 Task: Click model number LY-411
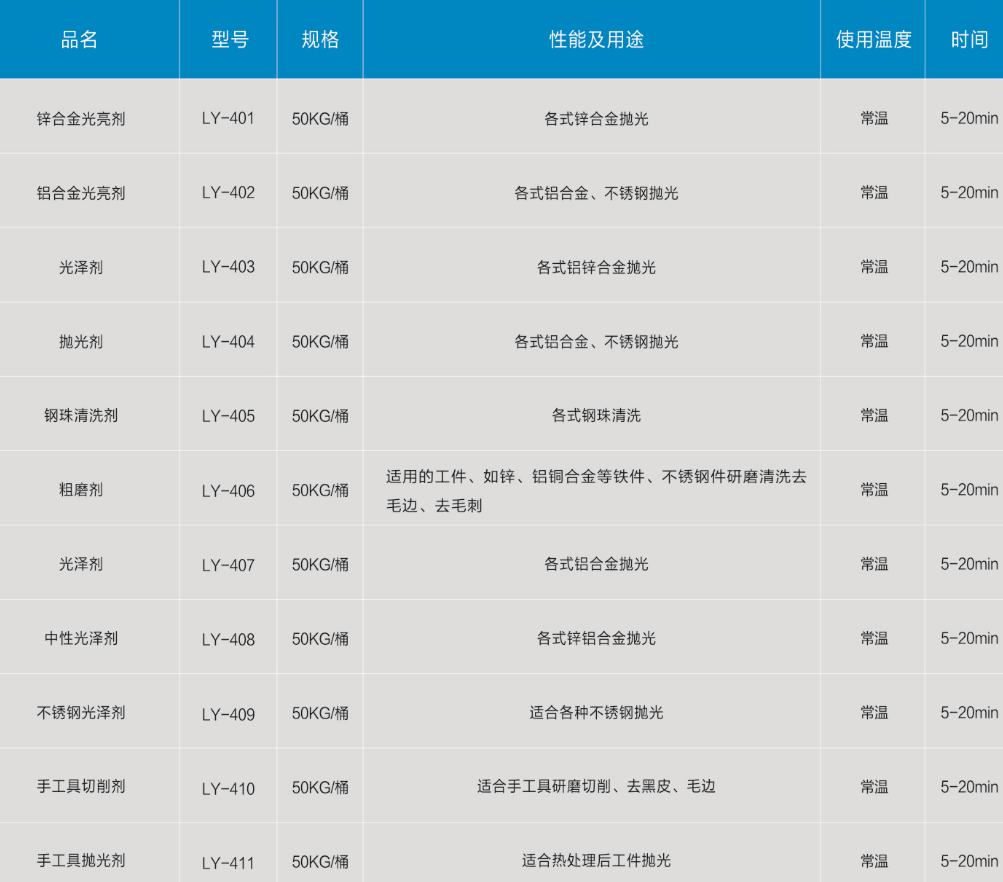click(228, 862)
